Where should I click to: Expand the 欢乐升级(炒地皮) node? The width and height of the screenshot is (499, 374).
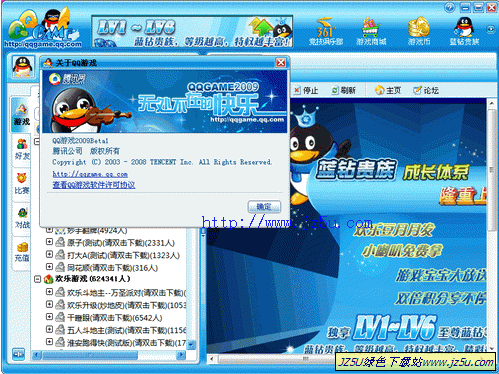coord(49,304)
